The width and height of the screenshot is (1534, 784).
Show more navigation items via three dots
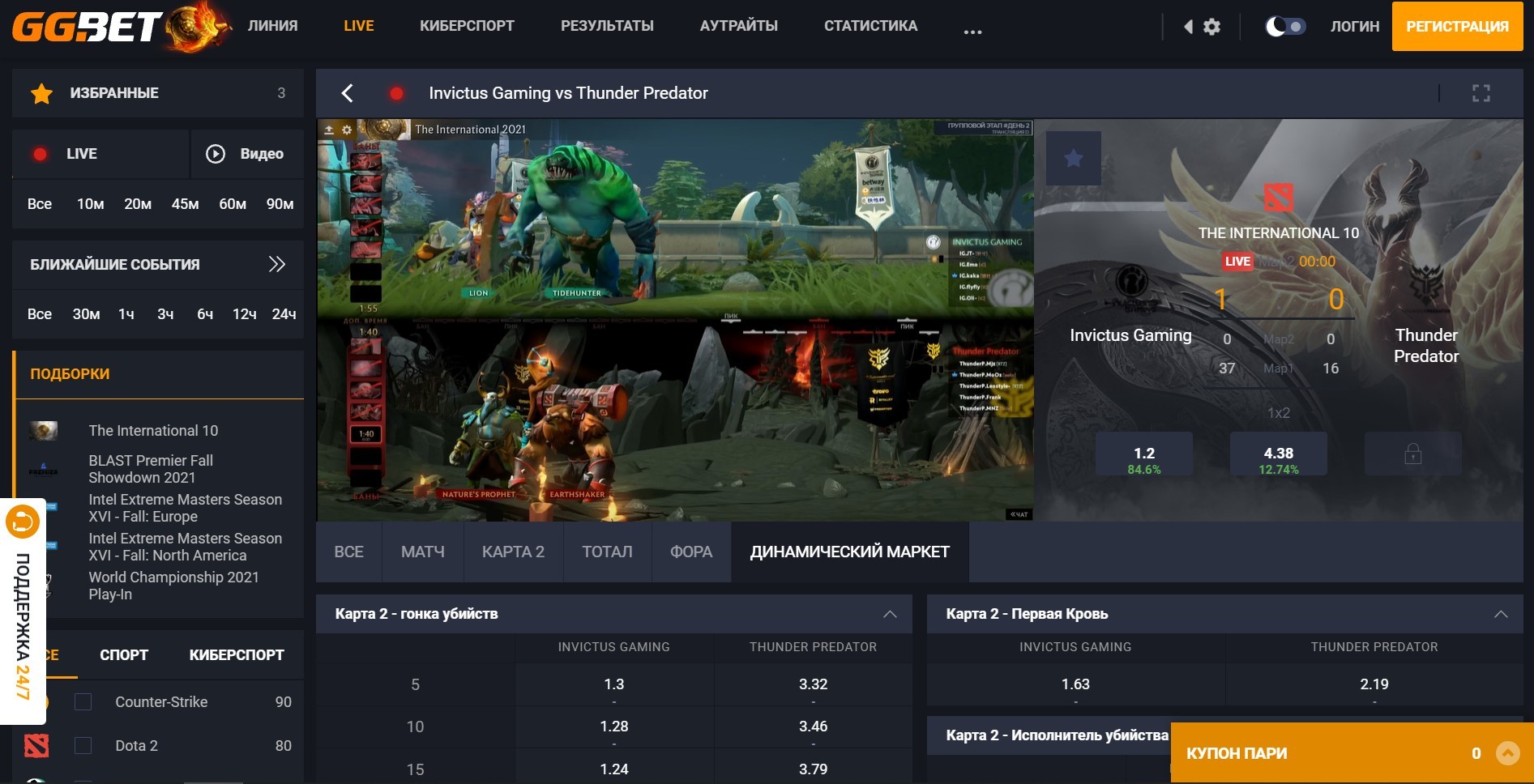972,32
